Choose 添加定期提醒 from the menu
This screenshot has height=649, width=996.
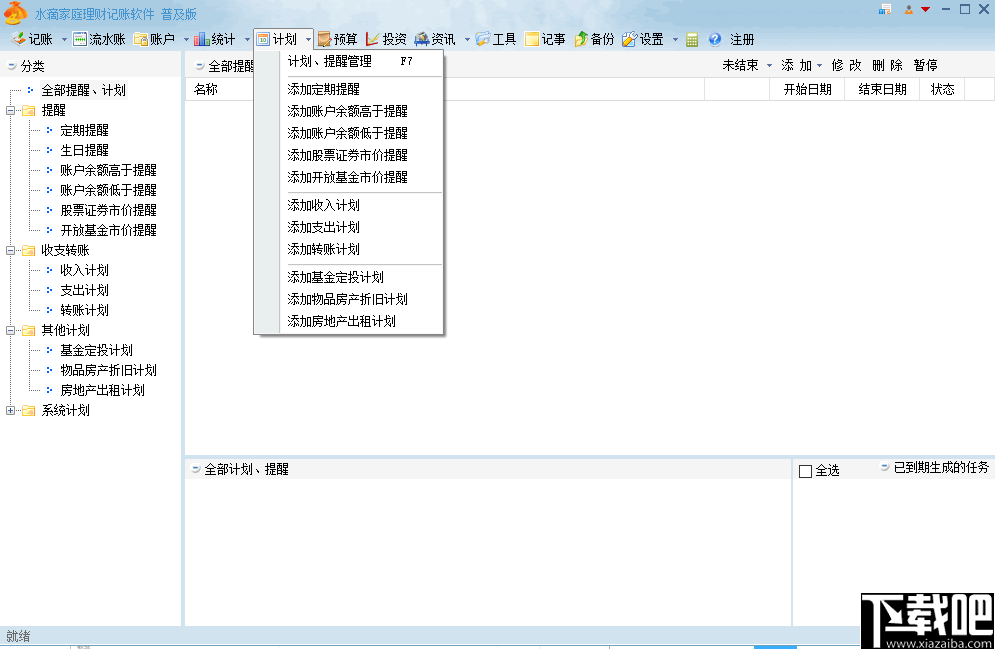361,90
